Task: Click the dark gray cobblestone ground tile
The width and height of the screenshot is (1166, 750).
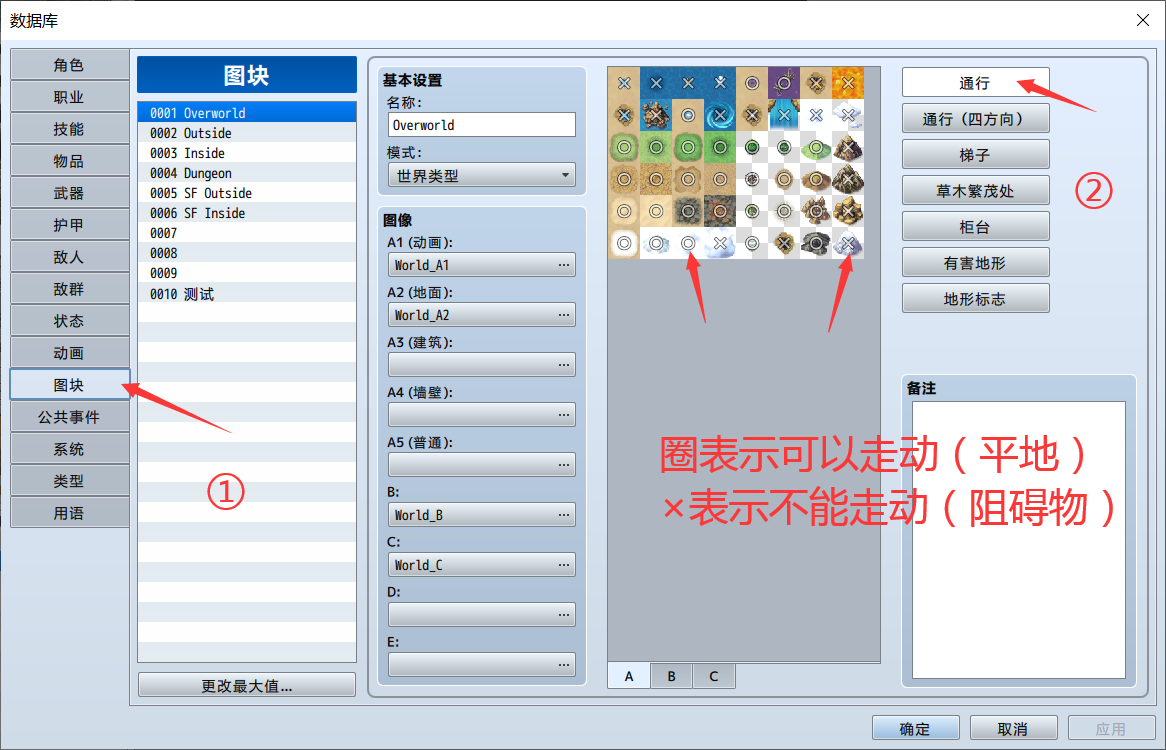Action: coord(688,210)
